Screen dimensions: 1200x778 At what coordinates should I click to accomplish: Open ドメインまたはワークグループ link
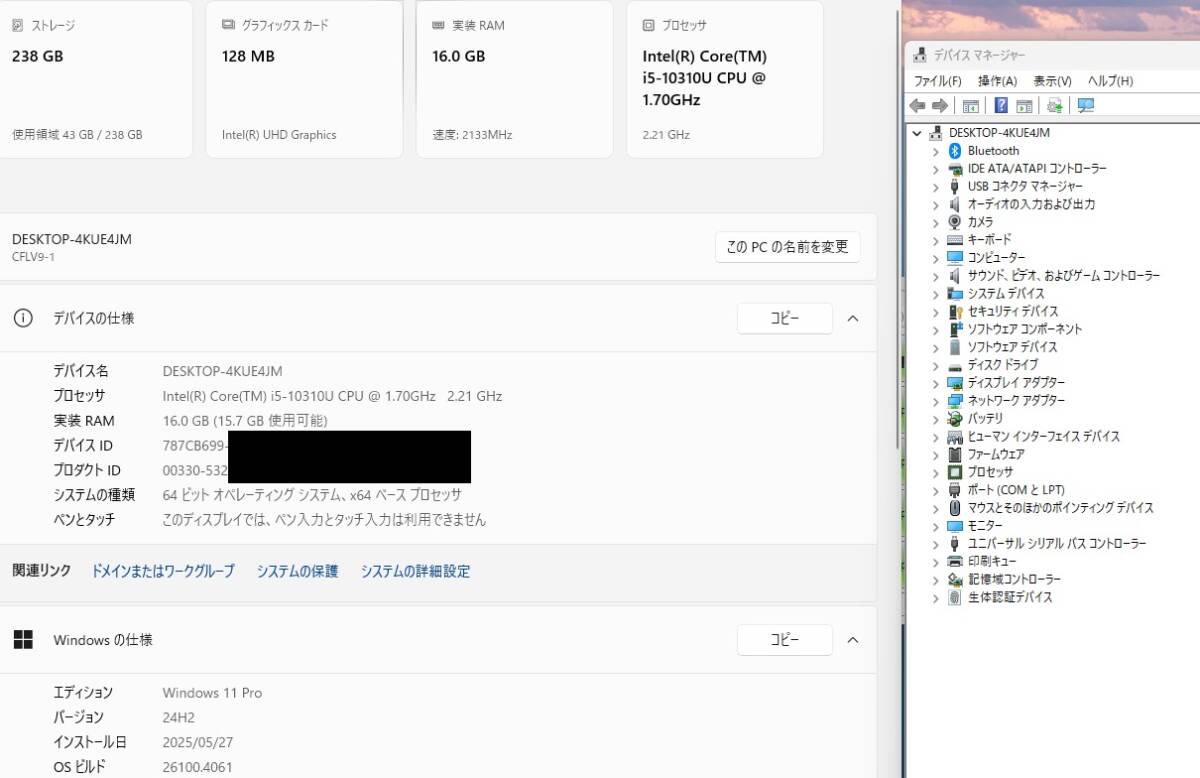(x=163, y=571)
